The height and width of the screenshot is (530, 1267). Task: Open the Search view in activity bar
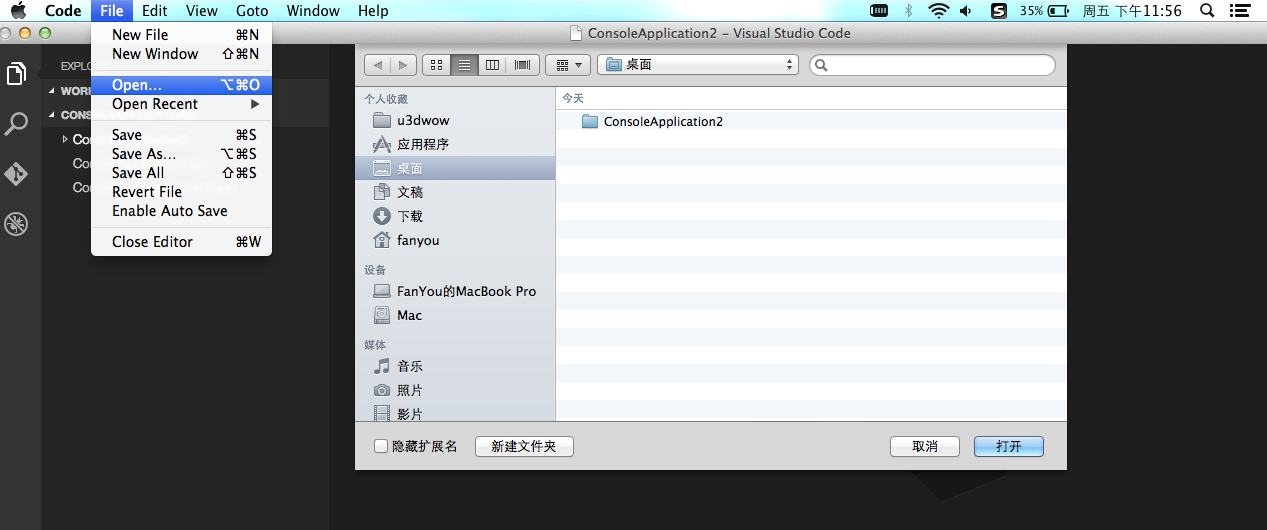[16, 124]
